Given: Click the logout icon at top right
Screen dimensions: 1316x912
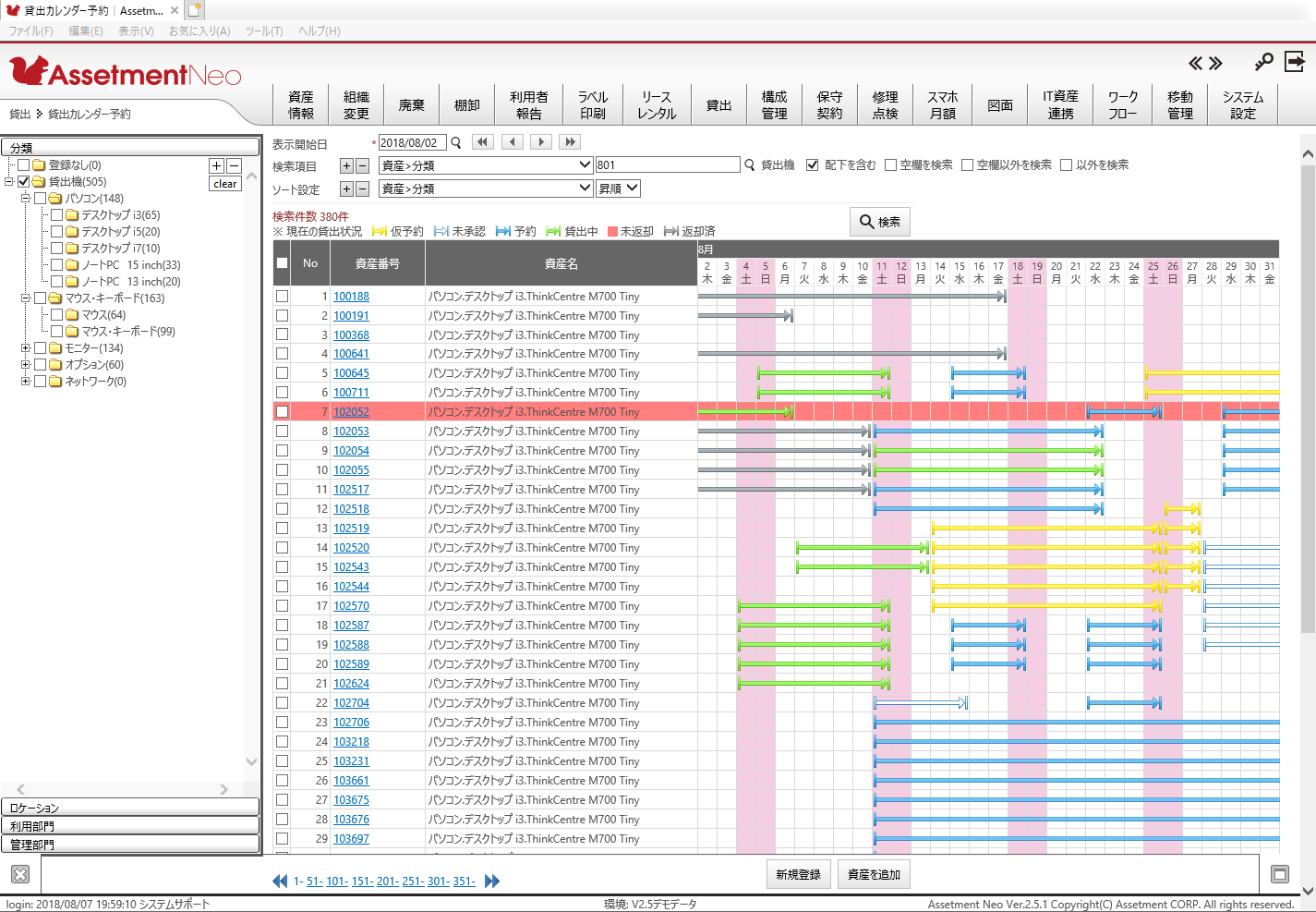Looking at the screenshot, I should coord(1295,62).
